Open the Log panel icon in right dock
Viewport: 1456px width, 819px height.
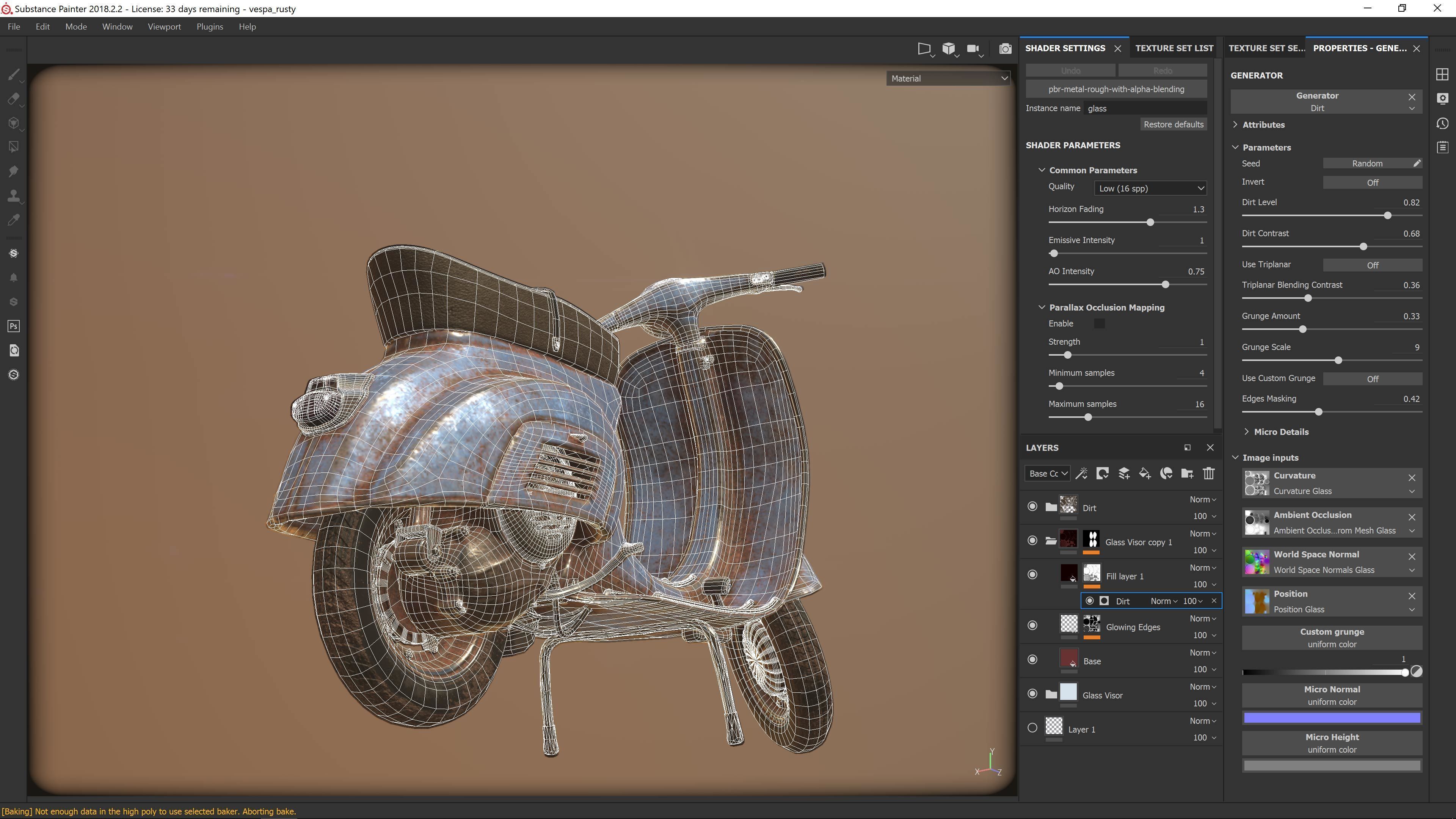tap(1442, 147)
